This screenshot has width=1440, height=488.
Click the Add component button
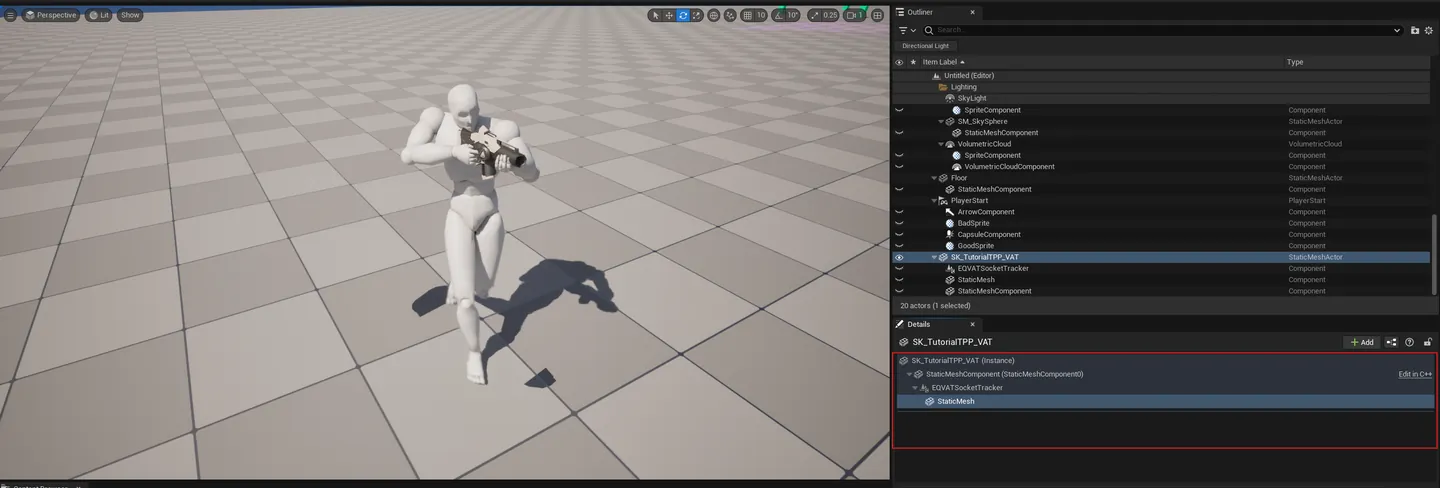coord(1362,342)
